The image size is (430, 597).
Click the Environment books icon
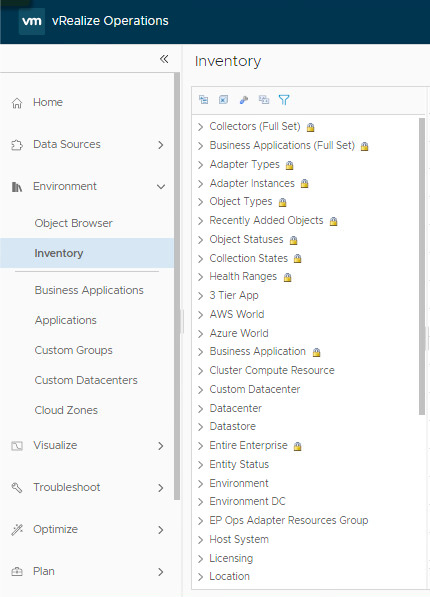pyautogui.click(x=17, y=187)
